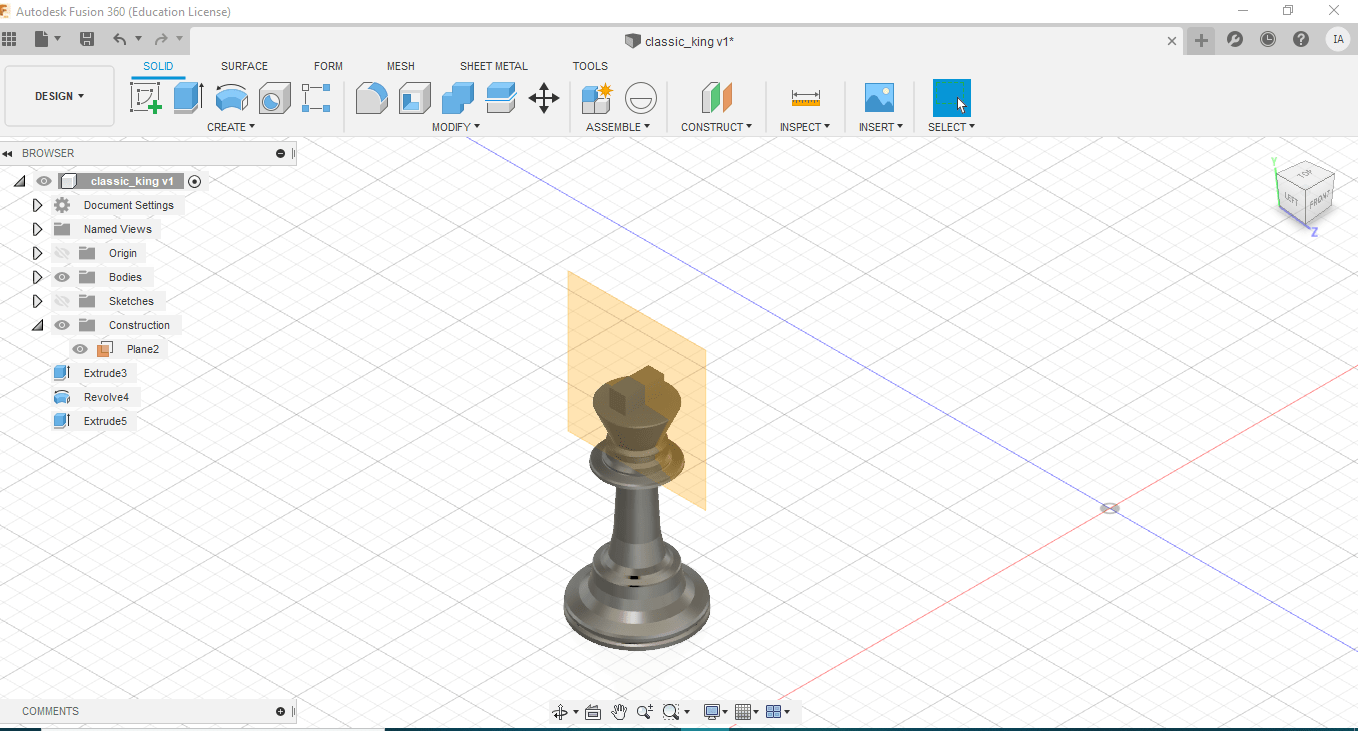Activate the Select tool blue icon
The width and height of the screenshot is (1358, 731).
951,98
